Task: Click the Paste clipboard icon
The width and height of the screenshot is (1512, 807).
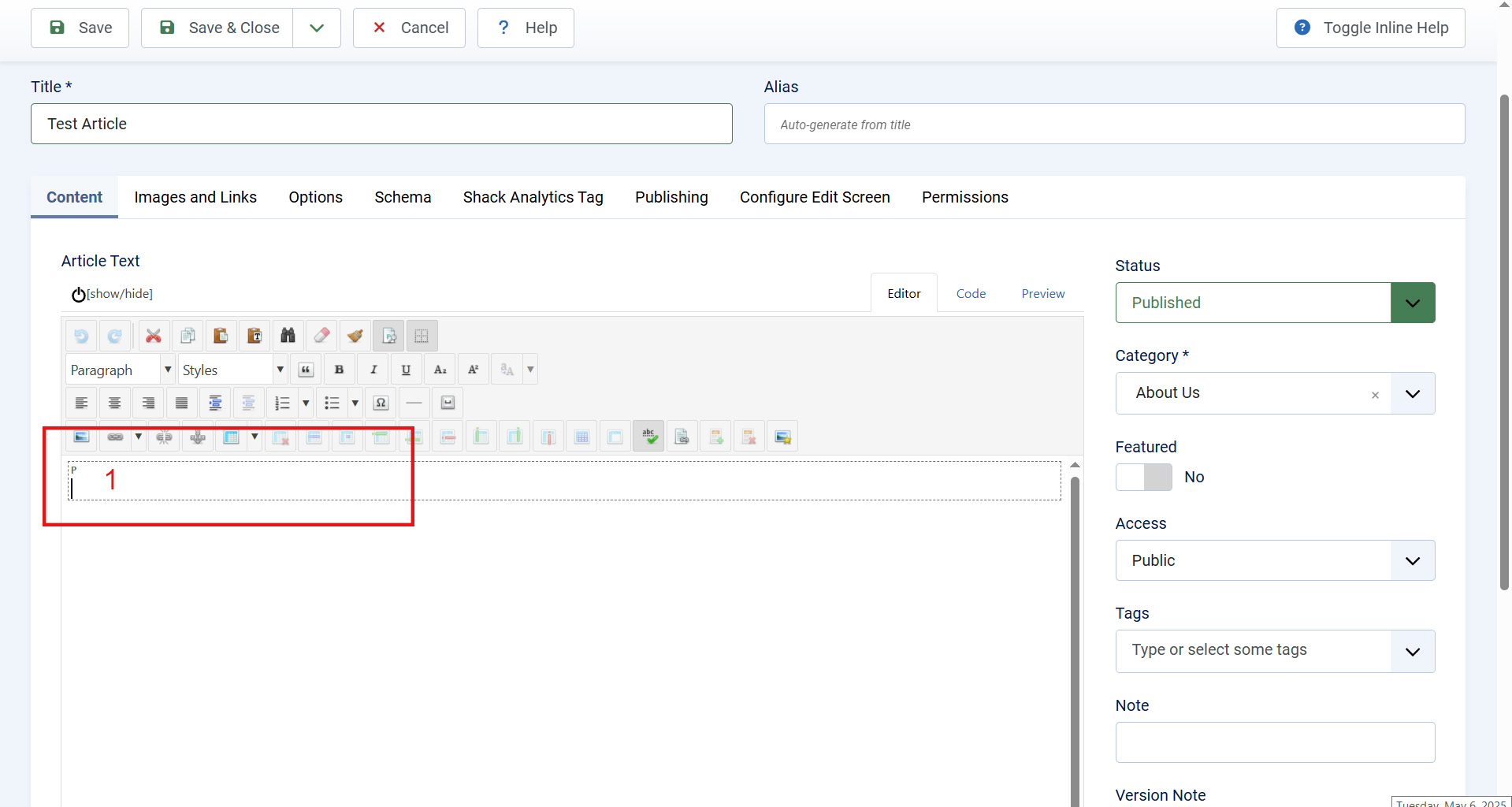Action: tap(221, 336)
